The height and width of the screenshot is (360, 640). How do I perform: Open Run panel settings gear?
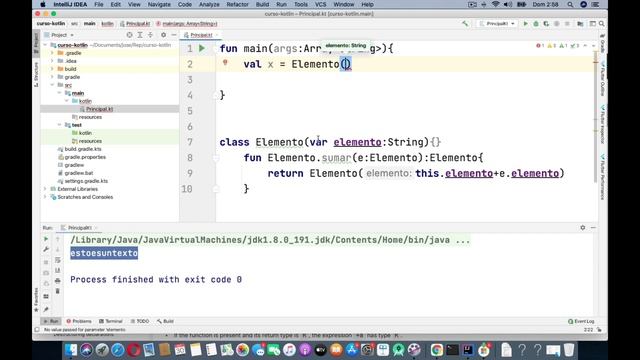tap(582, 227)
